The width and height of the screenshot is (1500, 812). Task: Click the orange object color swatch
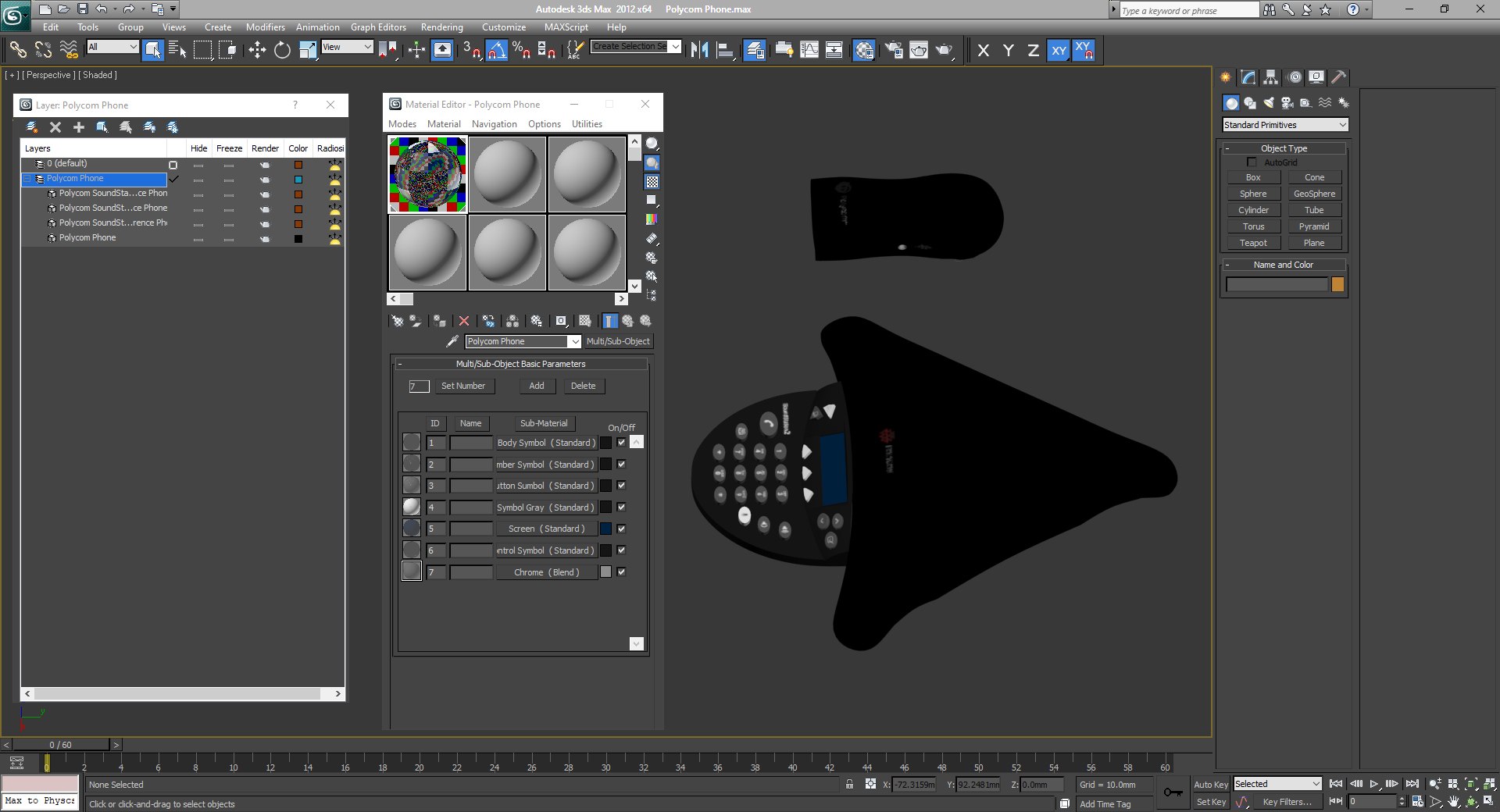[x=1337, y=285]
